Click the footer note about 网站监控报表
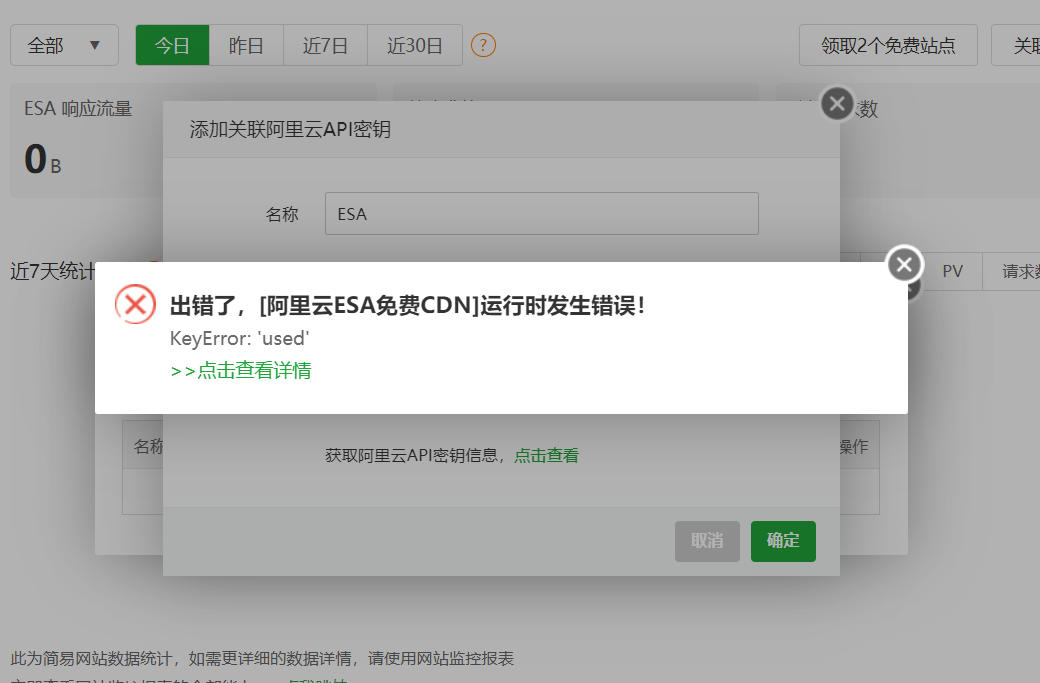Image resolution: width=1040 pixels, height=683 pixels. point(262,658)
